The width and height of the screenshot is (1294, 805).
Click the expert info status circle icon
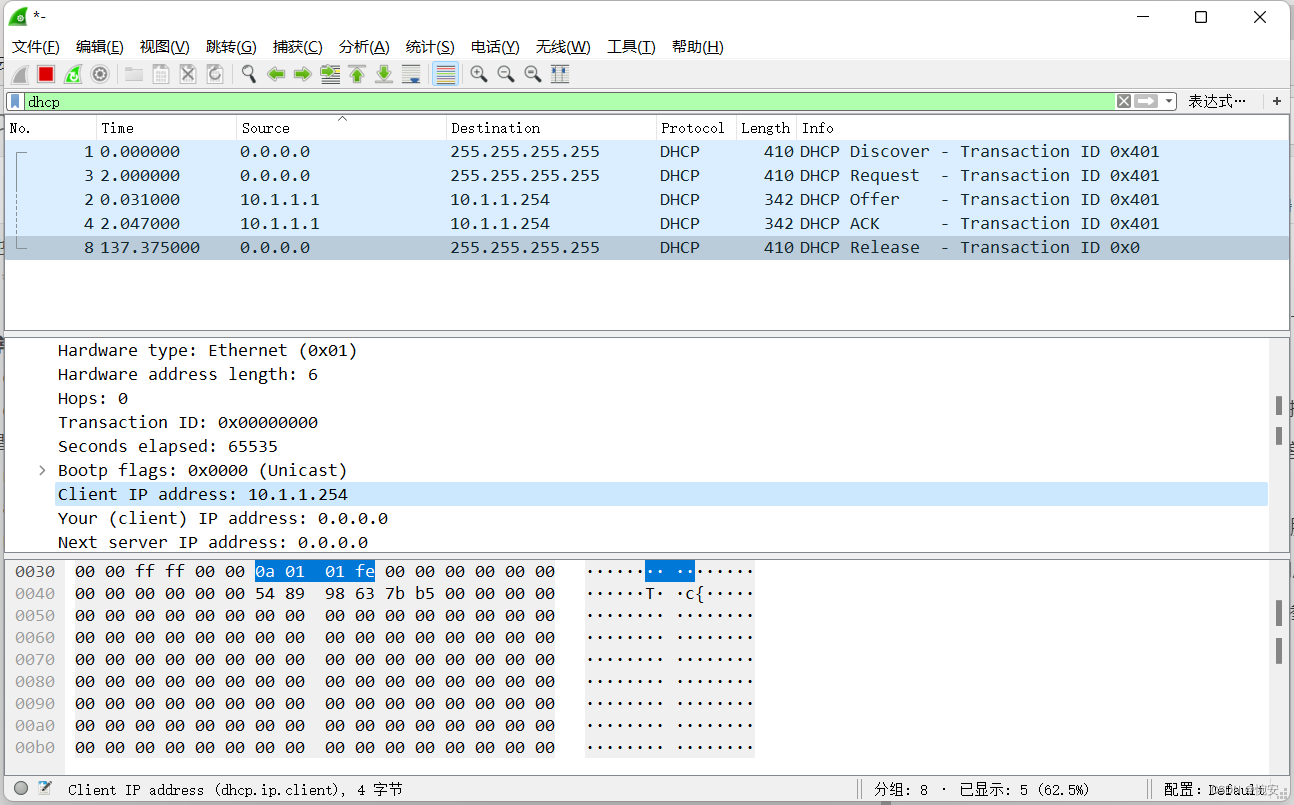click(21, 788)
